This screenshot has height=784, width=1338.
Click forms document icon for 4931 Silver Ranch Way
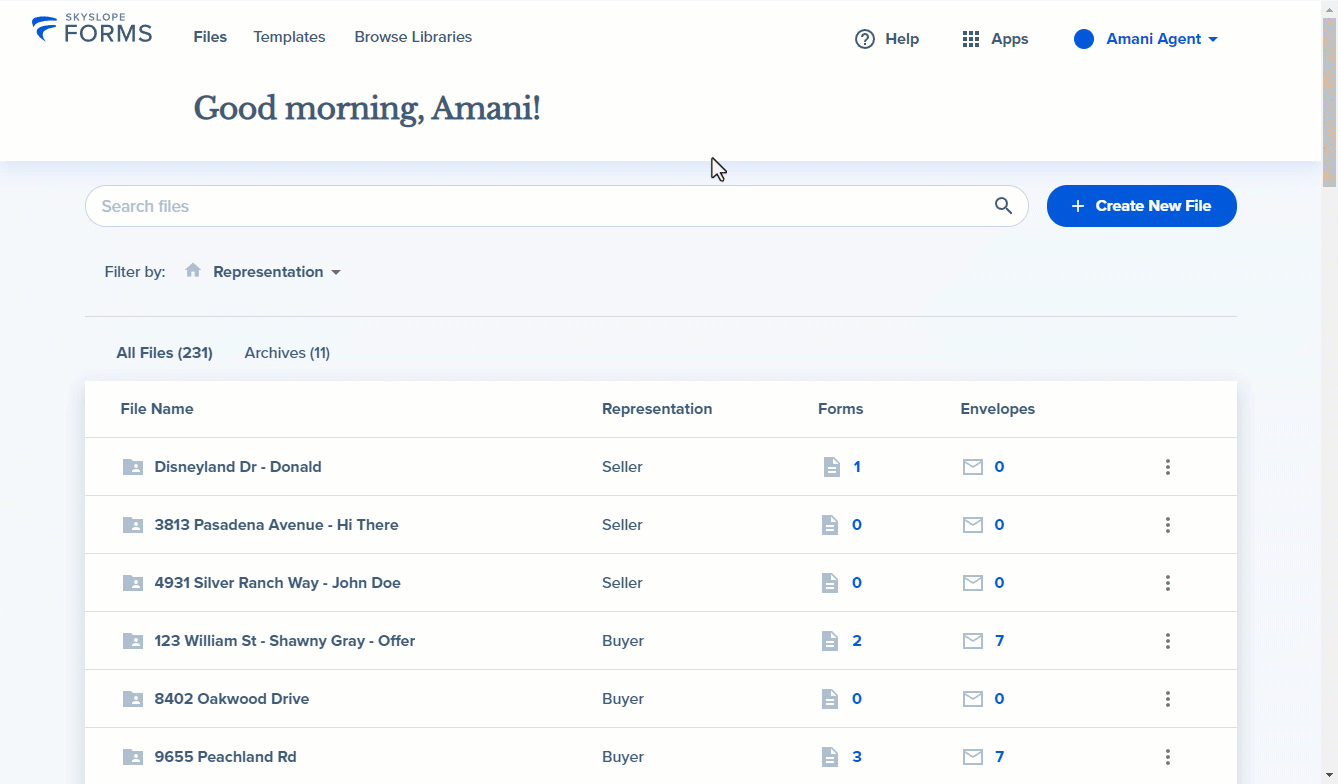[830, 583]
